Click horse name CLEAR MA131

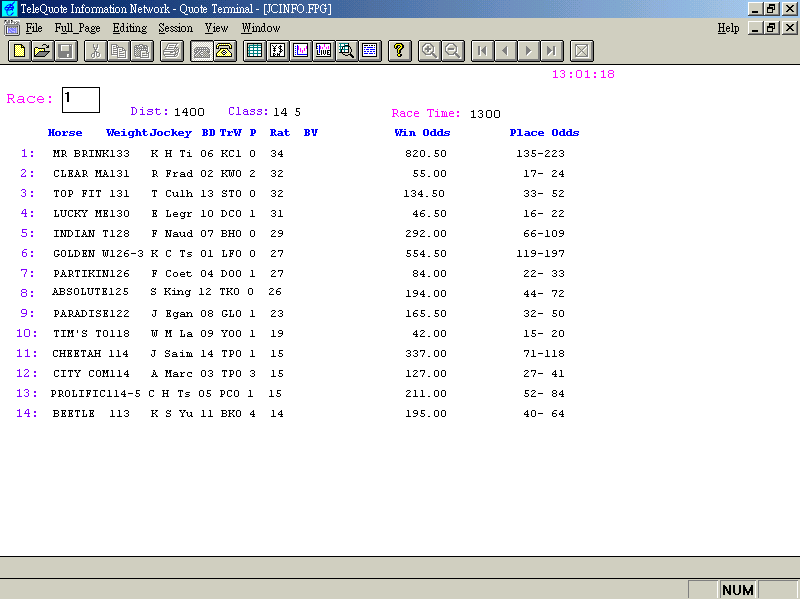coord(91,173)
